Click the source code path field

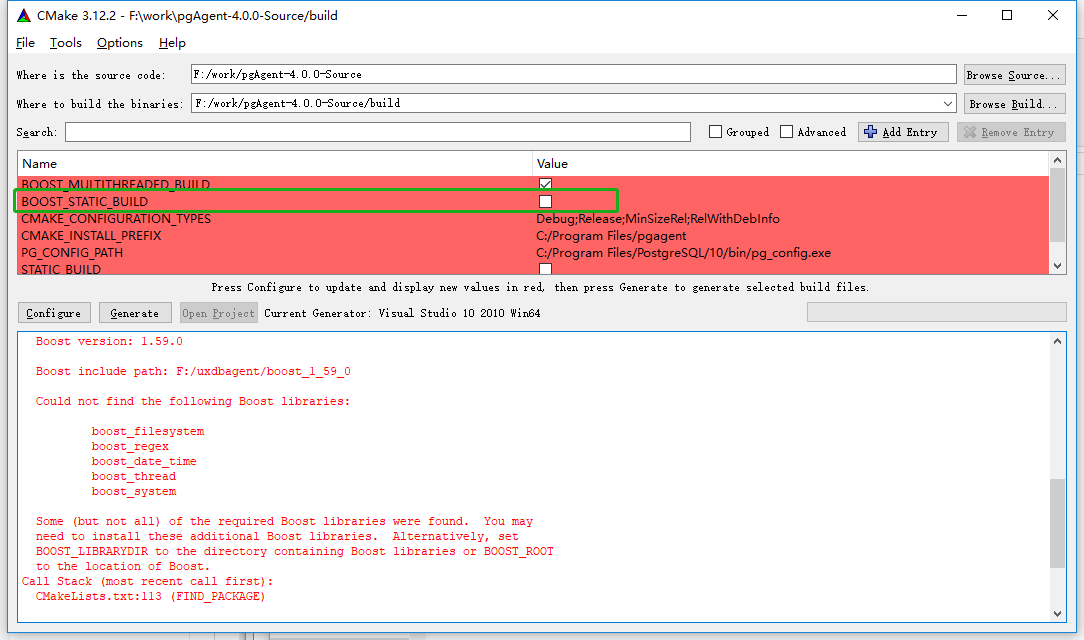[x=573, y=75]
